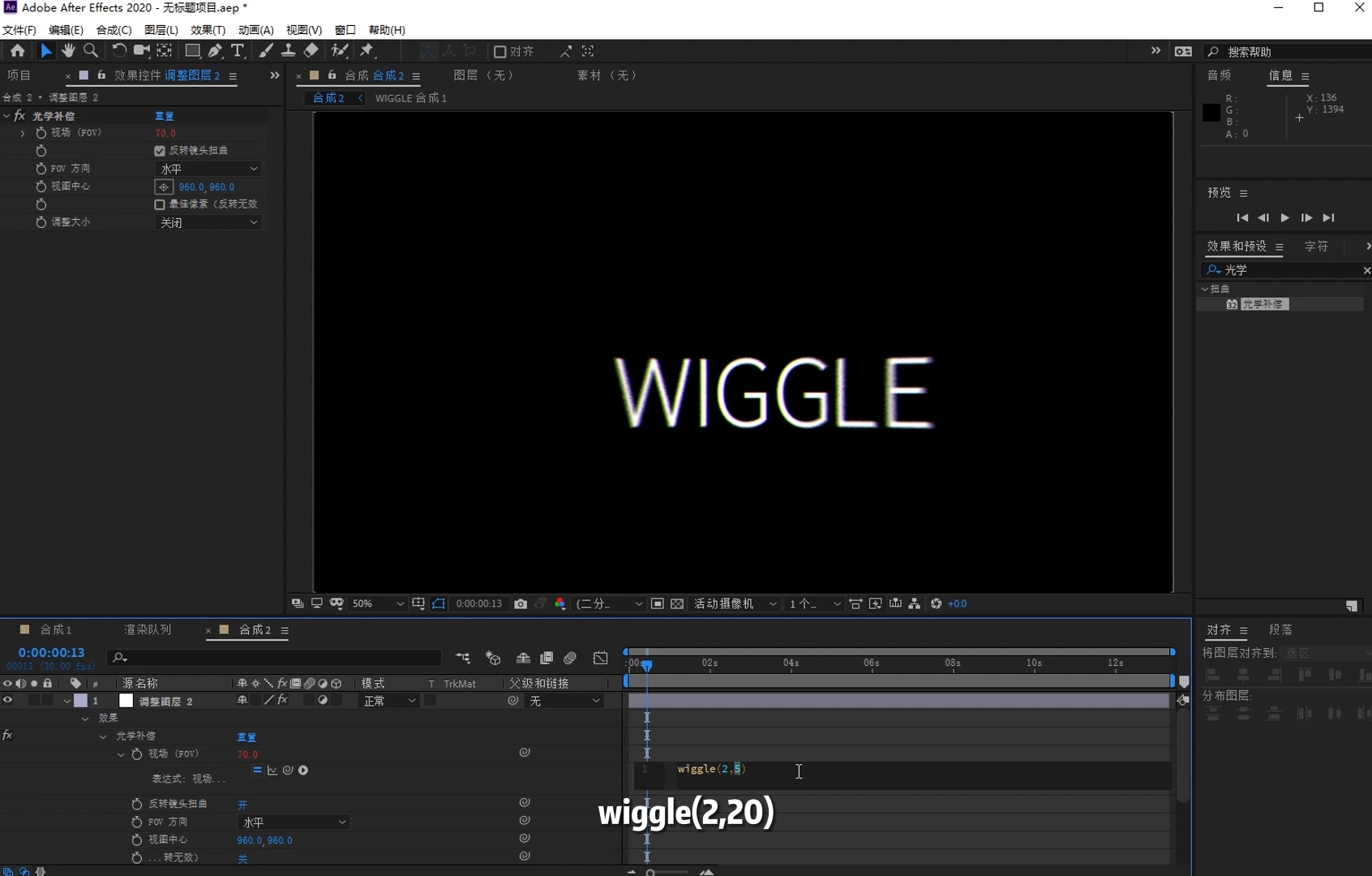Select the Horizontal Type tool
This screenshot has height=876, width=1372.
[x=238, y=51]
